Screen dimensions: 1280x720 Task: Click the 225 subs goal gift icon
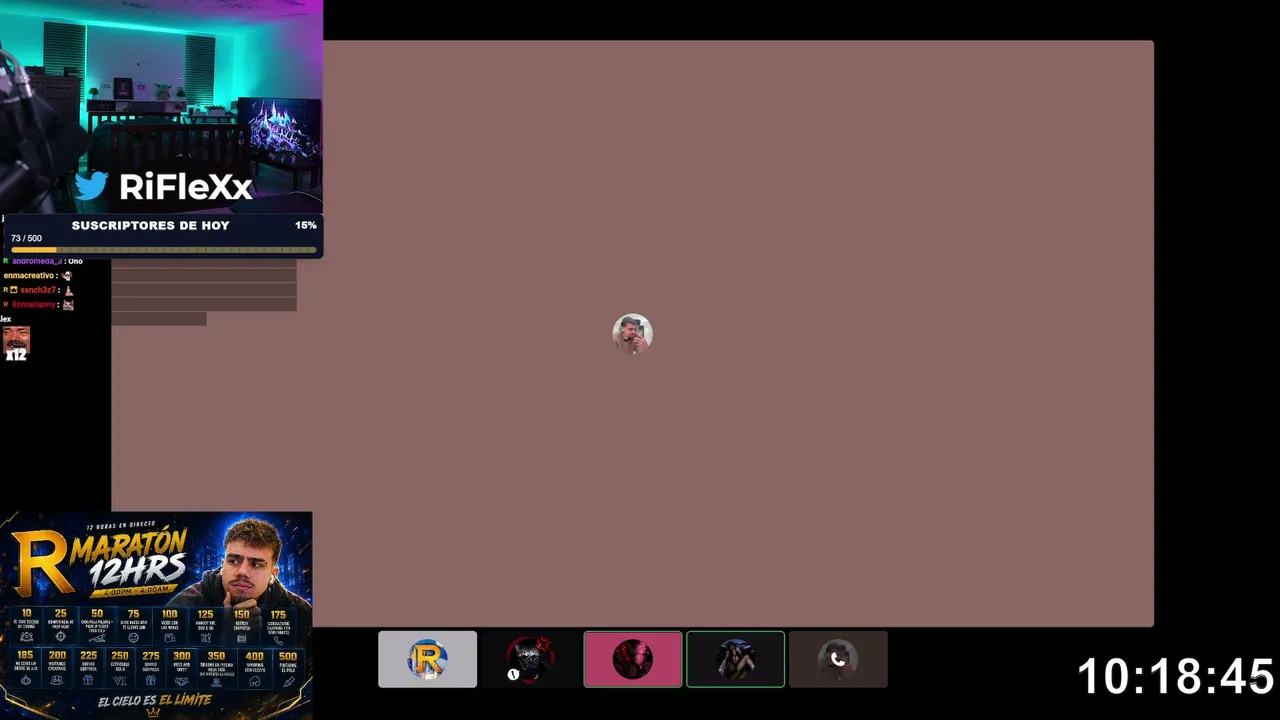tap(88, 680)
